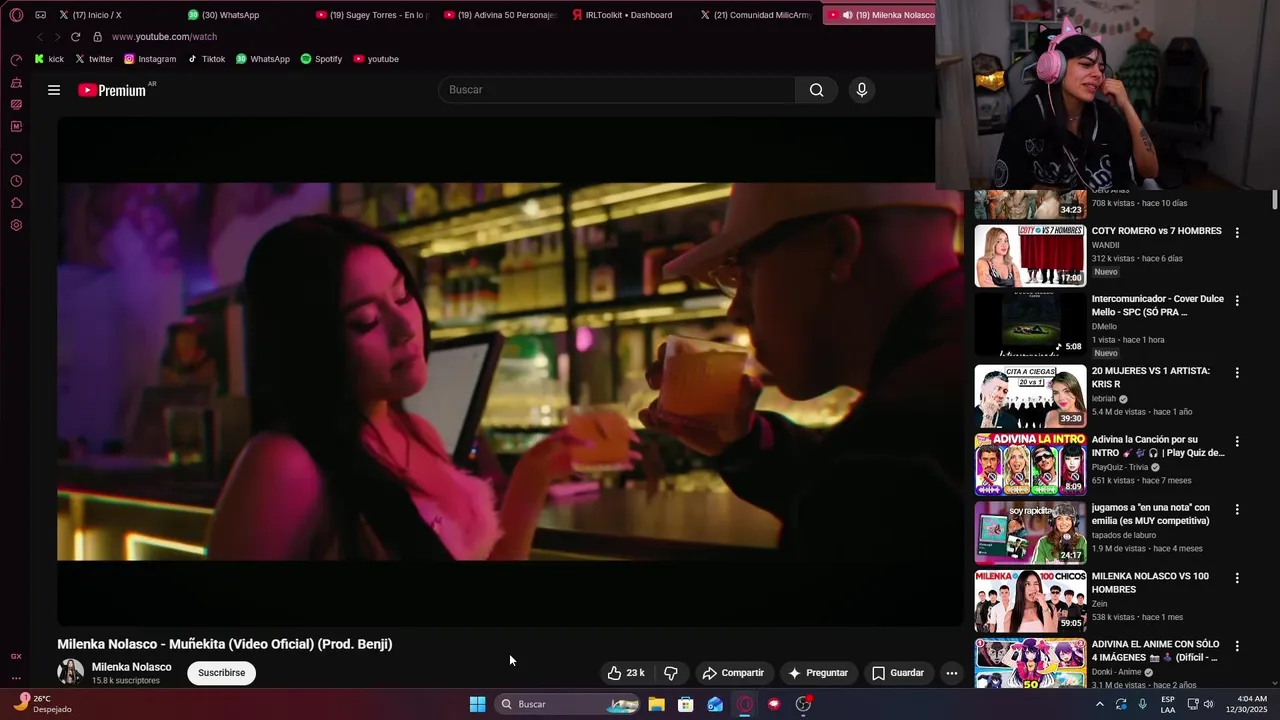Viewport: 1280px width, 720px height.
Task: Click the site security padlock icon
Action: coord(97,37)
